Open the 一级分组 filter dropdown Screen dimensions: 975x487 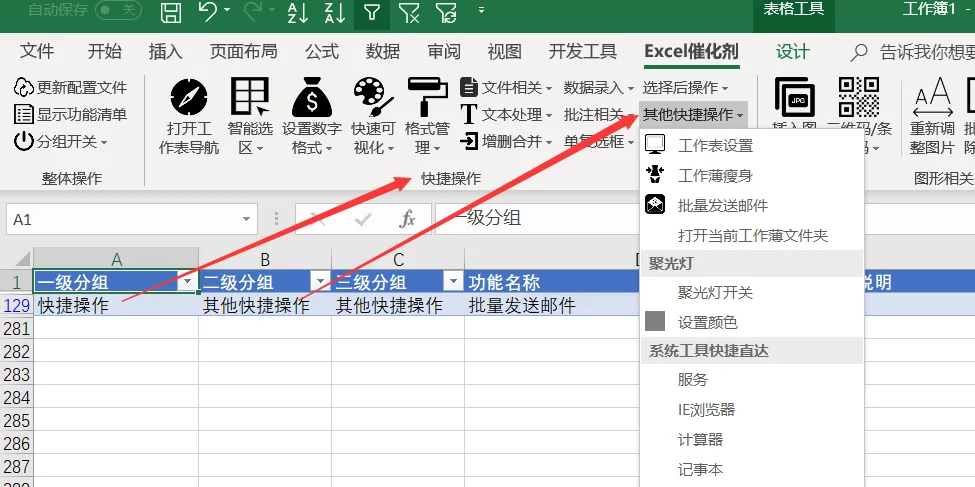pyautogui.click(x=187, y=282)
